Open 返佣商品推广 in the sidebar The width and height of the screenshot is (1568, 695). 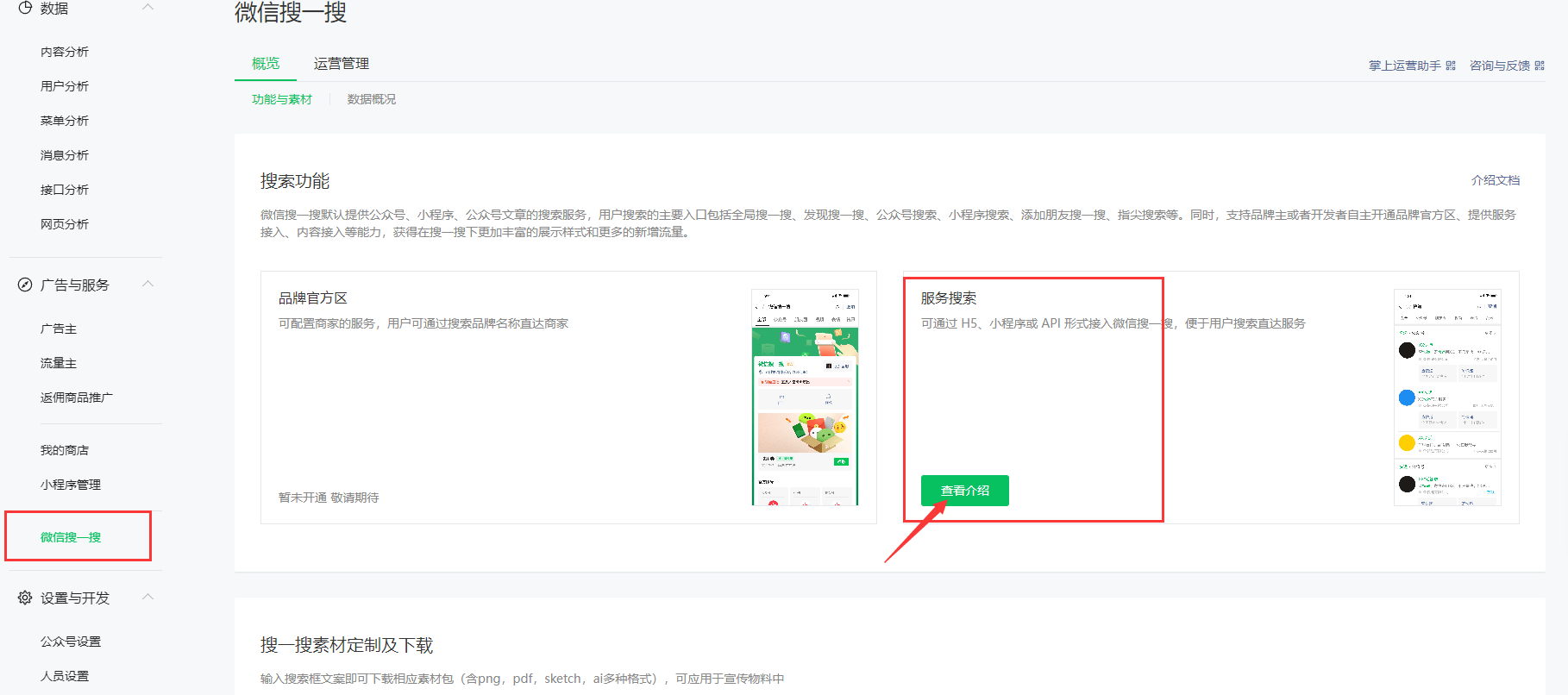point(77,398)
